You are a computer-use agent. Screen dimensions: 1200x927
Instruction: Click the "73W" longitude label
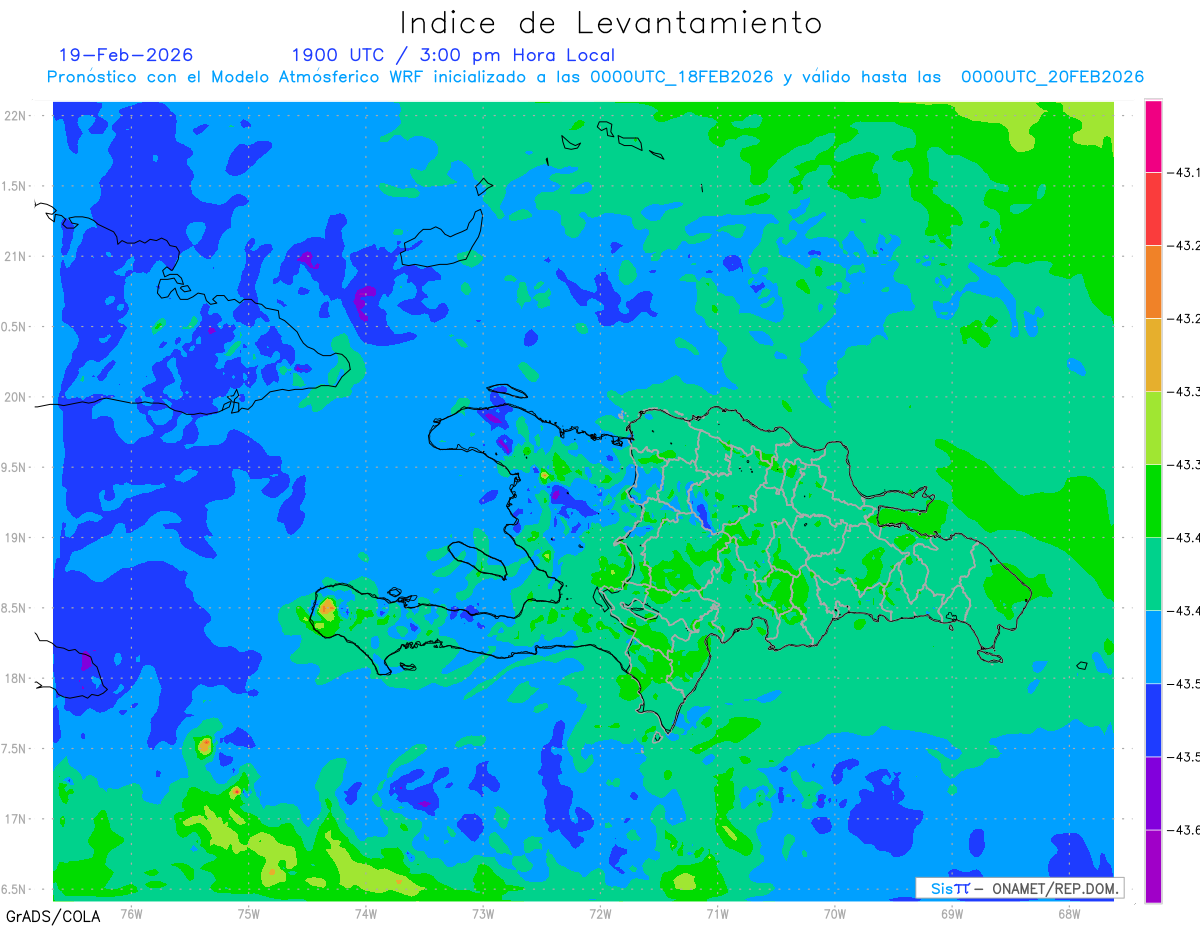tap(483, 913)
